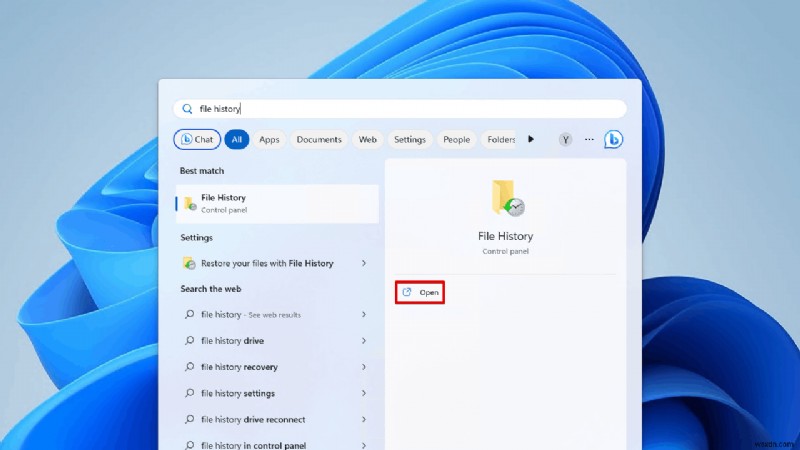Image resolution: width=800 pixels, height=450 pixels.
Task: Click the File History title in preview pane
Action: [x=505, y=236]
